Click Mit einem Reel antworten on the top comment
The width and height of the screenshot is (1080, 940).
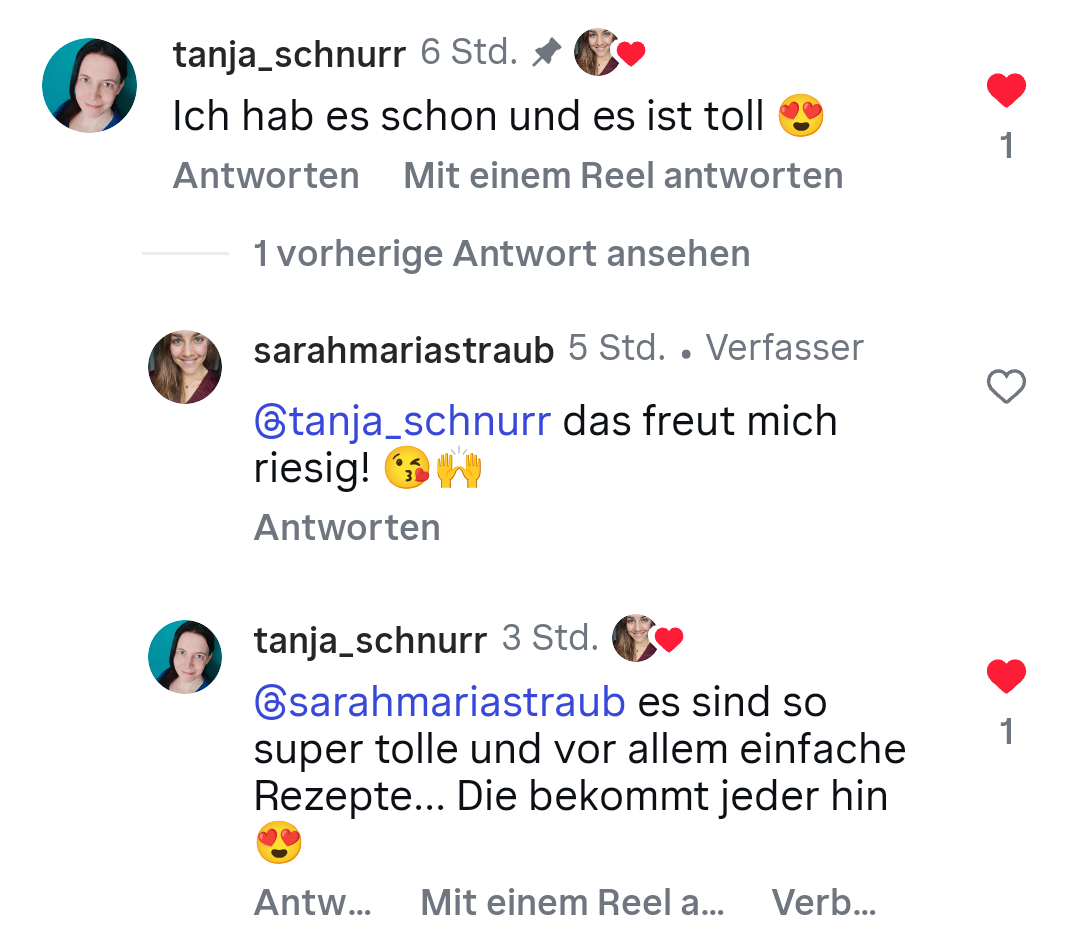(623, 176)
